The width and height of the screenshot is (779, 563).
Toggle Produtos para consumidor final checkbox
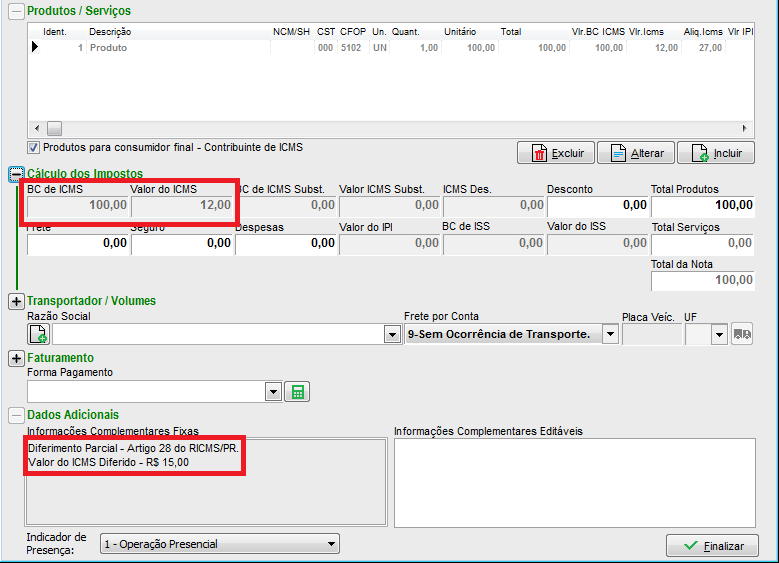click(33, 148)
